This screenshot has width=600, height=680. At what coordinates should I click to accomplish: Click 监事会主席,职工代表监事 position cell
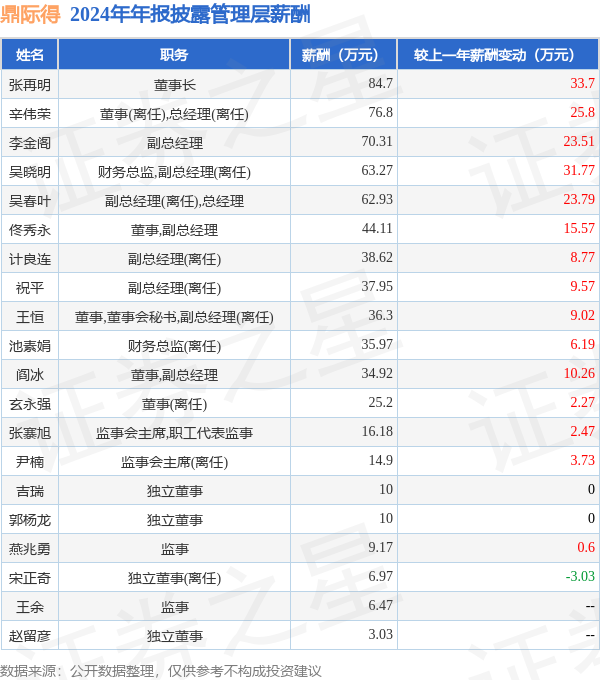(174, 433)
